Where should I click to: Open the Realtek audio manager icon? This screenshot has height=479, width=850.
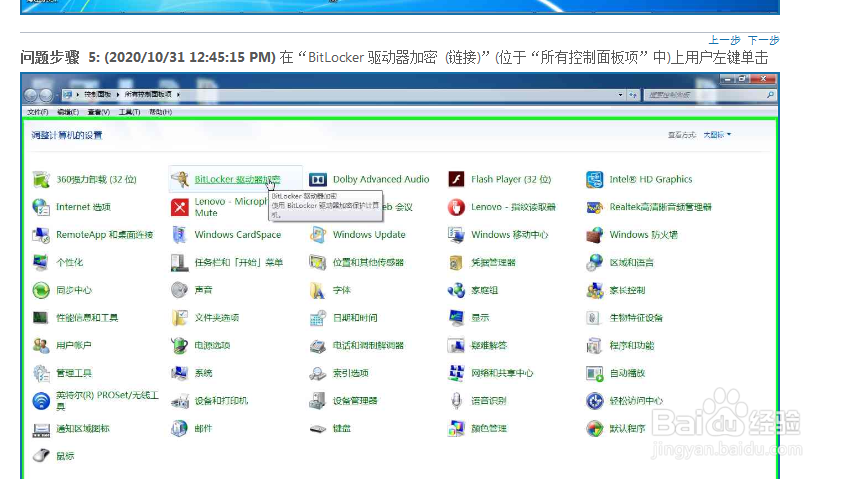pyautogui.click(x=595, y=207)
